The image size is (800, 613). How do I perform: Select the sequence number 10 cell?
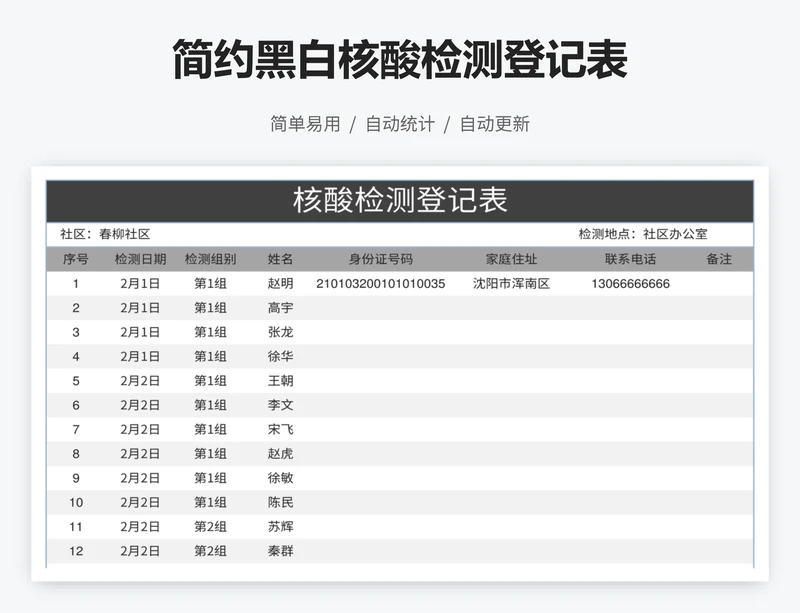(x=76, y=502)
